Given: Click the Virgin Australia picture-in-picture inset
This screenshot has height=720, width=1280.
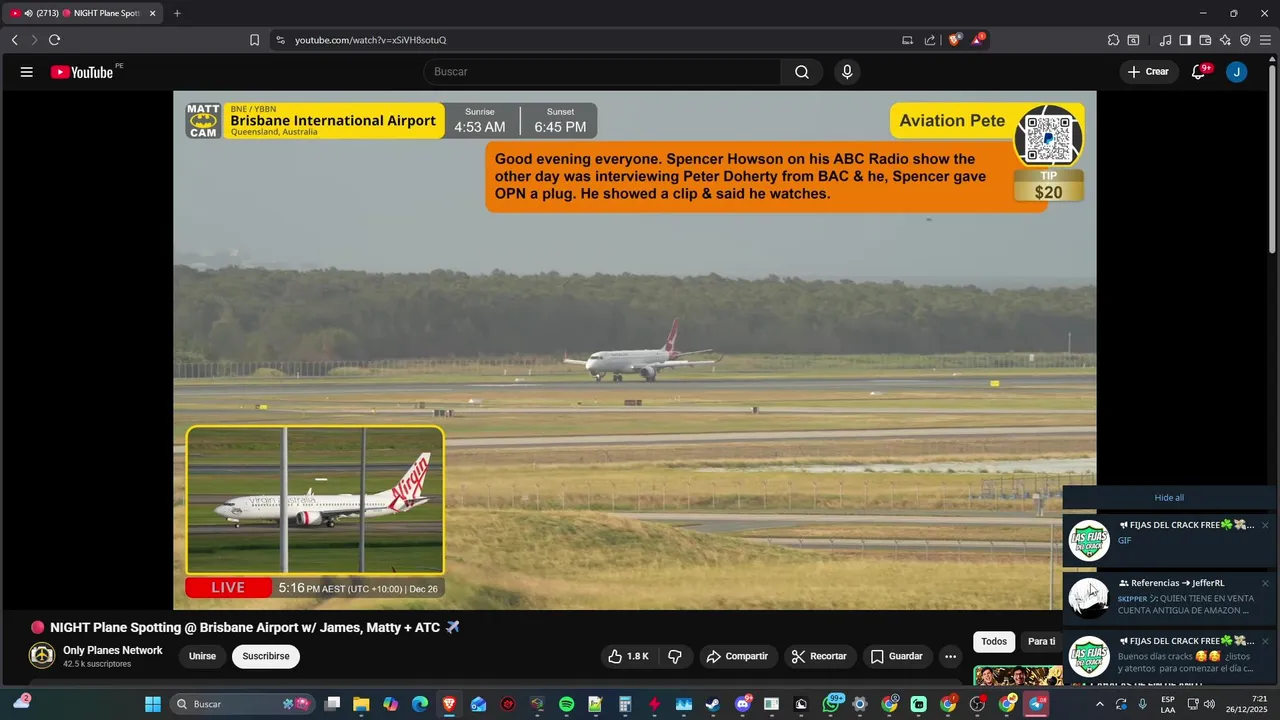Looking at the screenshot, I should pyautogui.click(x=315, y=500).
